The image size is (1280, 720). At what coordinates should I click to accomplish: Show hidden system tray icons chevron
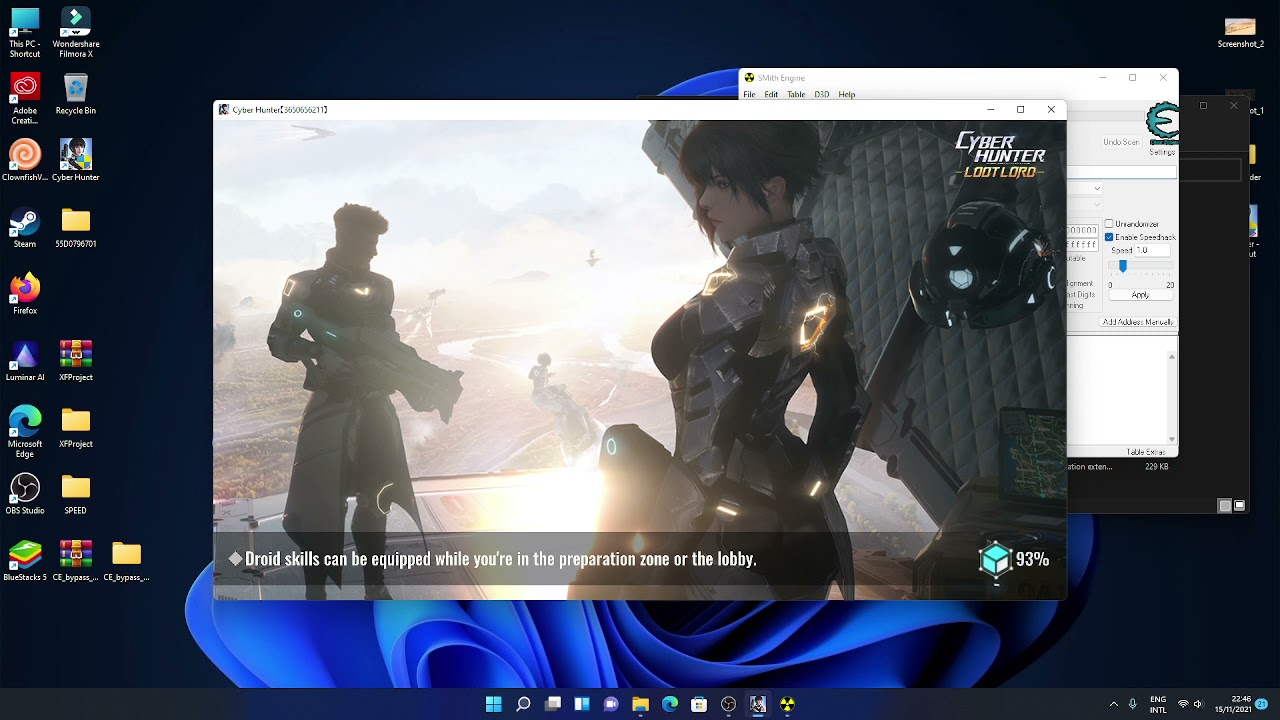pos(1114,704)
